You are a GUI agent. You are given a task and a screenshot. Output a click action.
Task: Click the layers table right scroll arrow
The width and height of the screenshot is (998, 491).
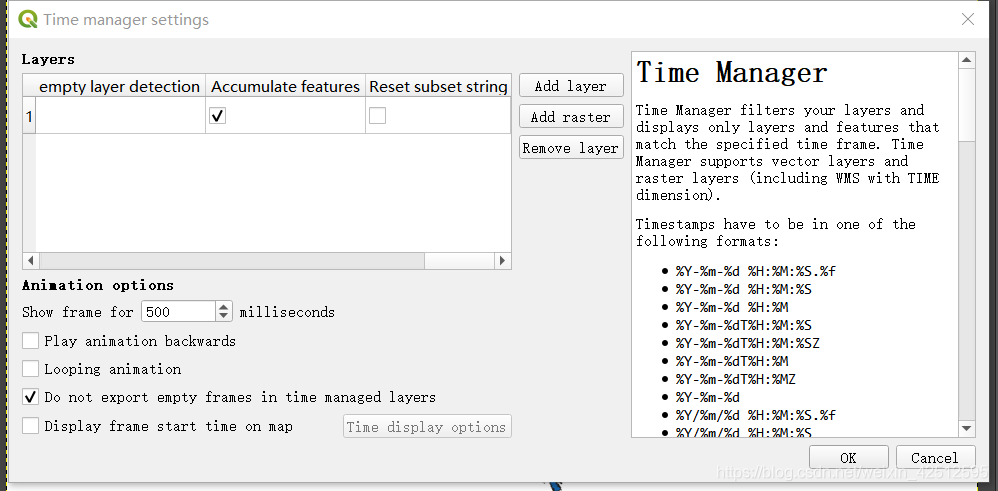[x=503, y=260]
